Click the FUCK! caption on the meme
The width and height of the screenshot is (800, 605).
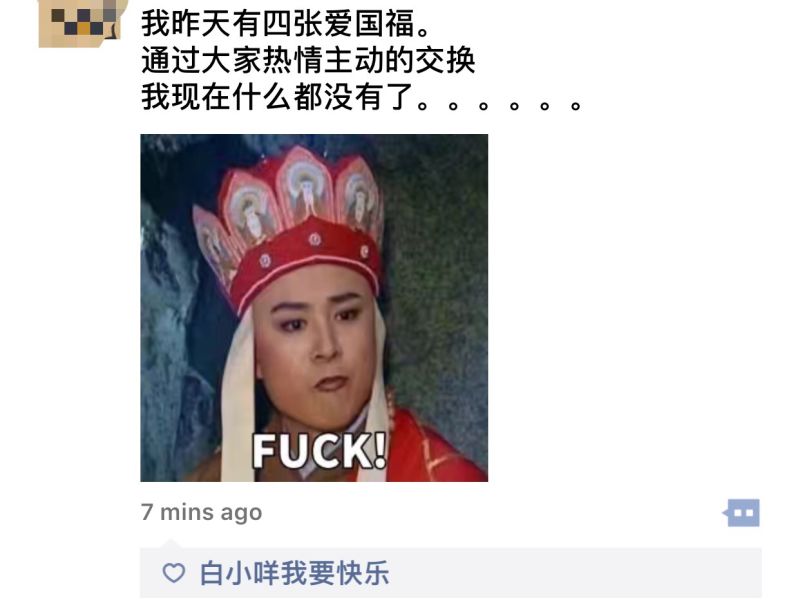pos(320,450)
